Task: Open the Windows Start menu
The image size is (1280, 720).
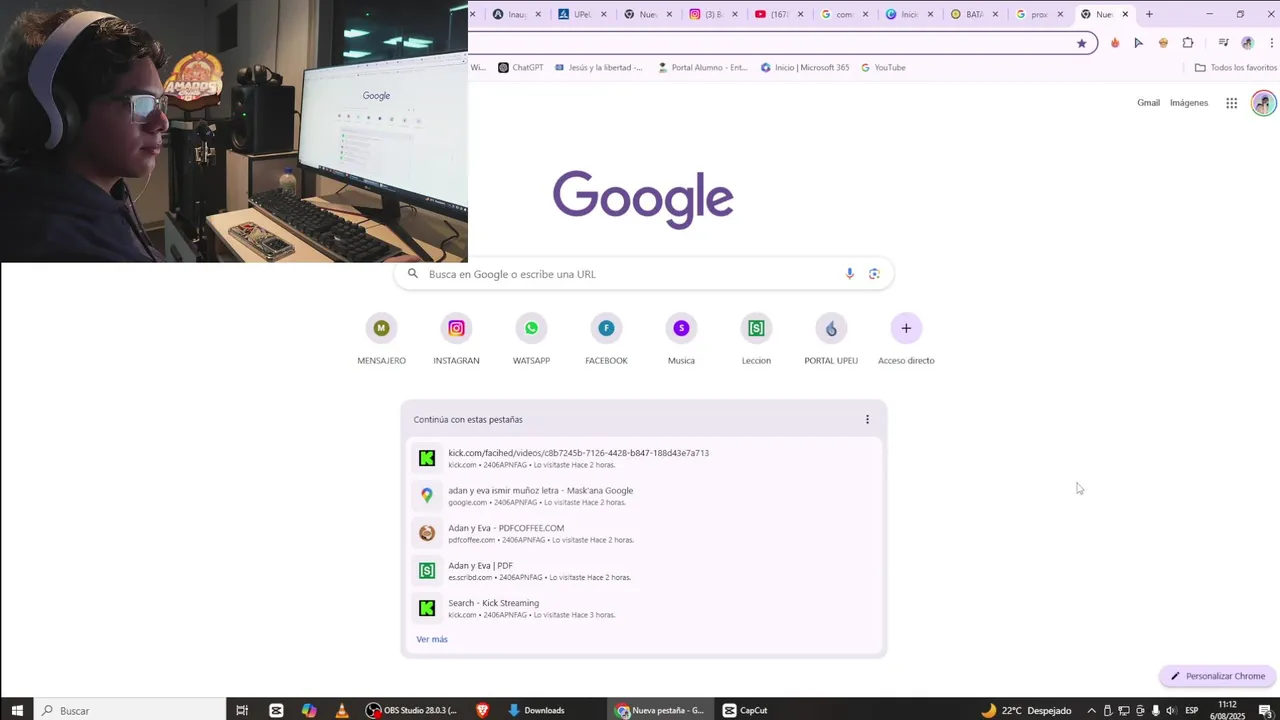Action: click(x=17, y=710)
